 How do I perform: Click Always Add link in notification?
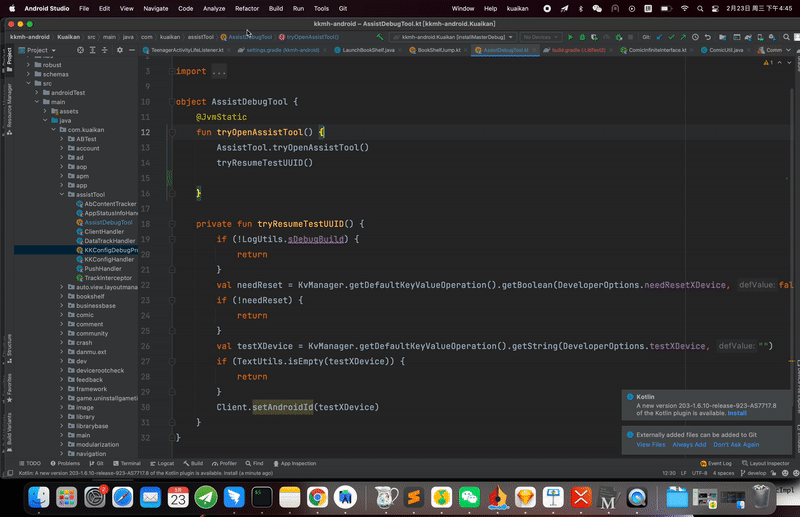tap(689, 445)
